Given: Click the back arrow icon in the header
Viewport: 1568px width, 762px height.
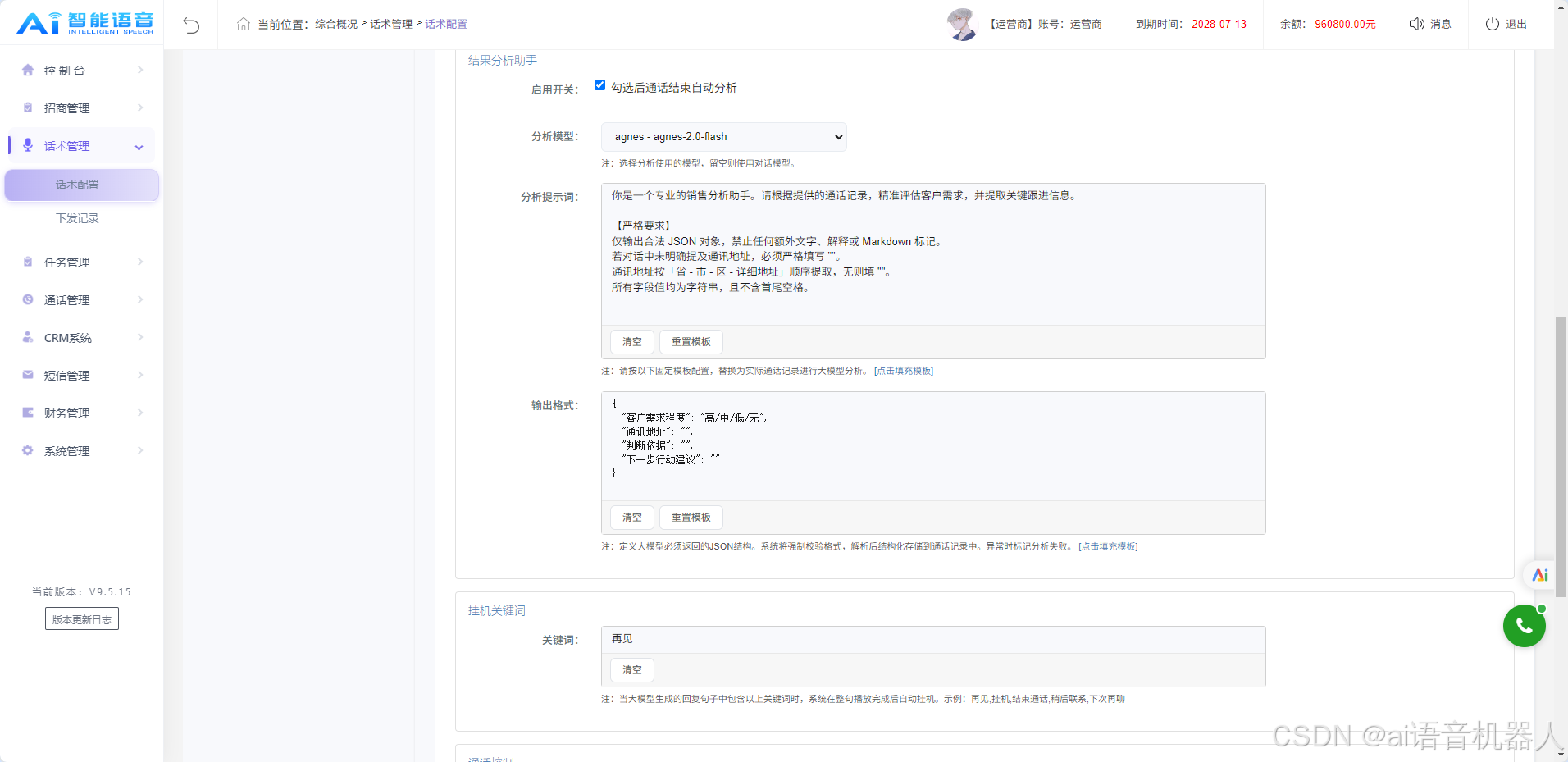Looking at the screenshot, I should click(191, 25).
